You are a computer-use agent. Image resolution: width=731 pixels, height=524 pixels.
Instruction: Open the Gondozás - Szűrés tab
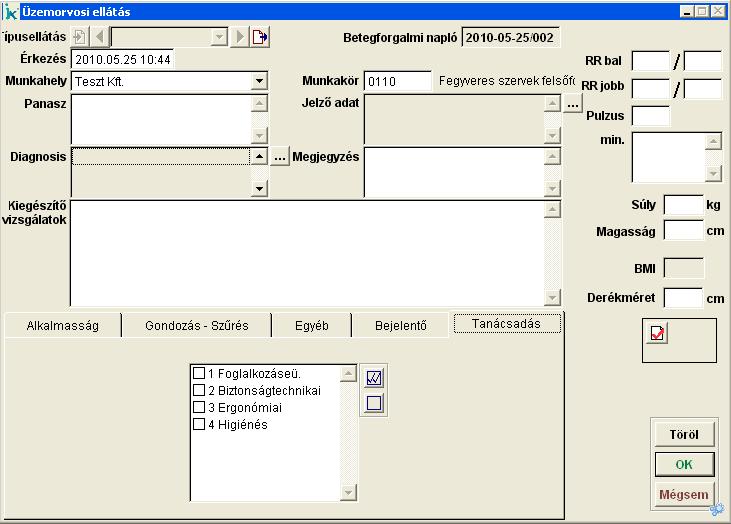click(x=196, y=325)
